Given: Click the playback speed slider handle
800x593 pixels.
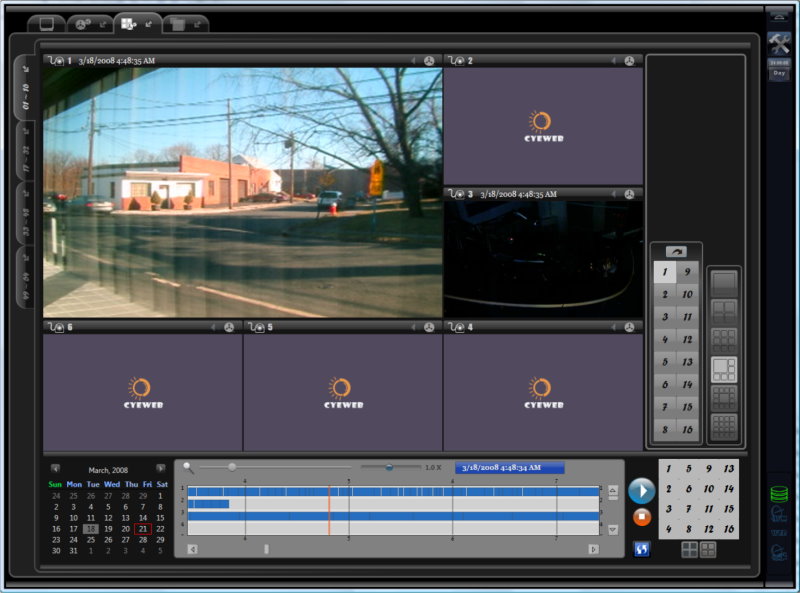Looking at the screenshot, I should coord(389,467).
